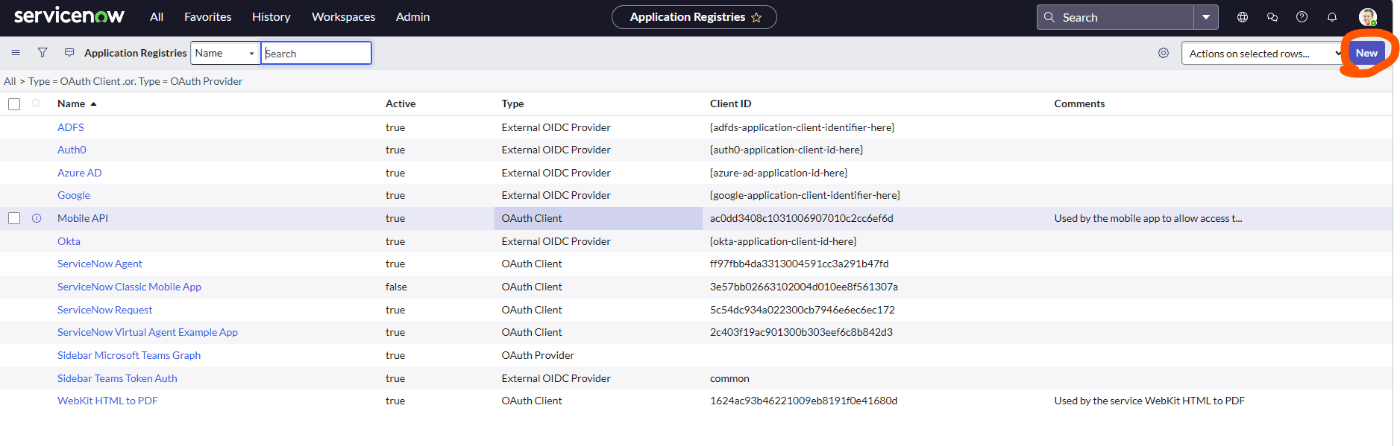Open the list personalize gear icon
The height and width of the screenshot is (446, 1400).
tap(1163, 53)
